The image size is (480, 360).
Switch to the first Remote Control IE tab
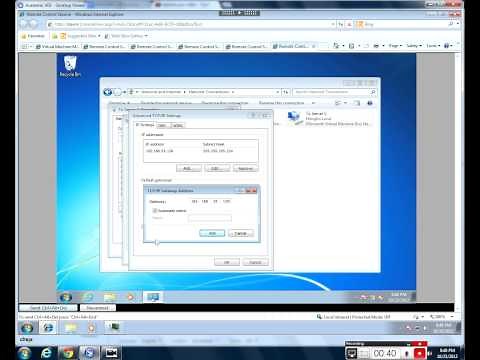click(x=104, y=46)
